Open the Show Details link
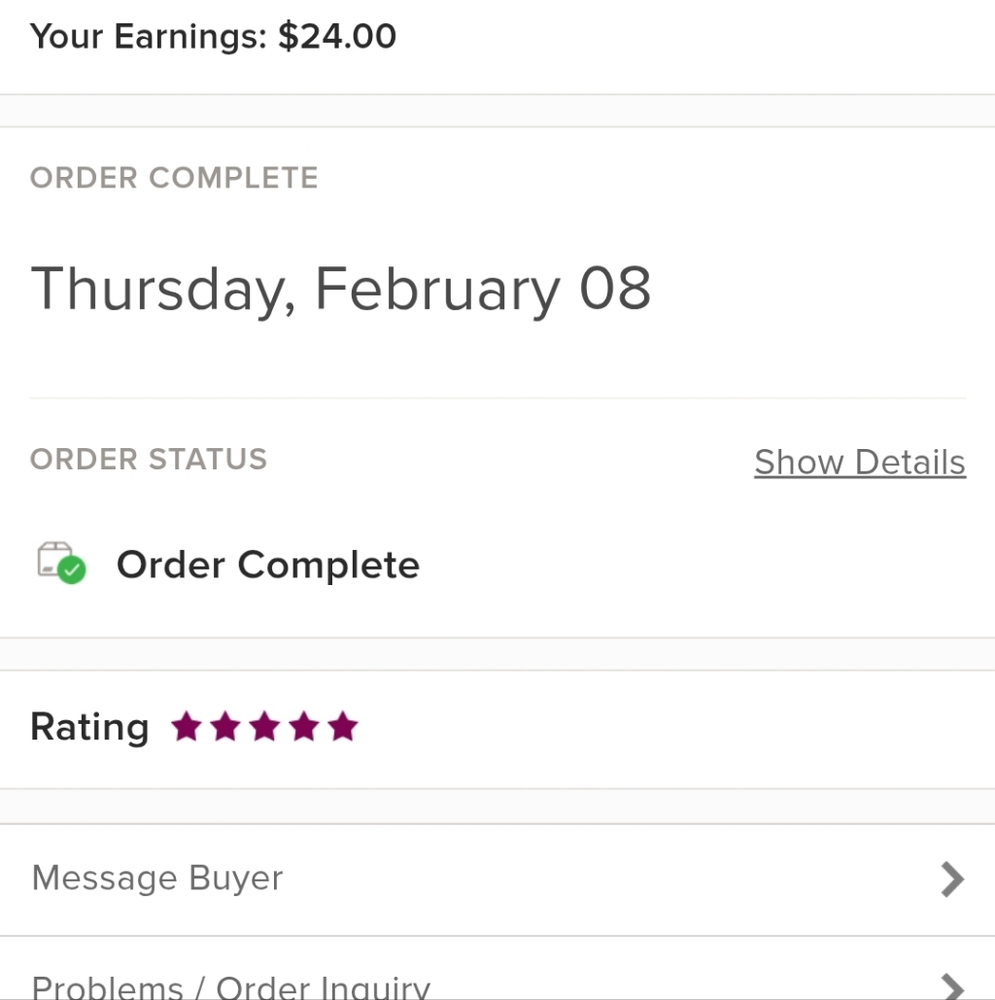The height and width of the screenshot is (1000, 995). pyautogui.click(x=860, y=462)
